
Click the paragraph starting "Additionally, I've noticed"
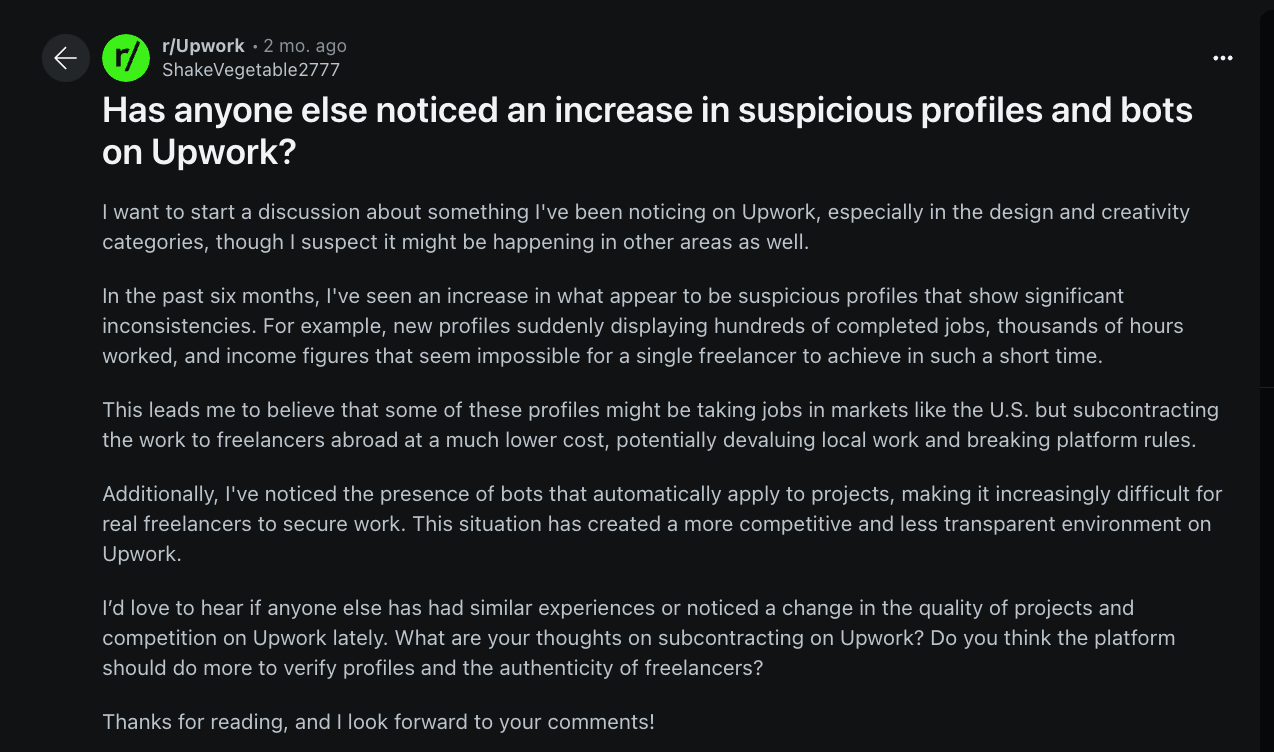662,524
